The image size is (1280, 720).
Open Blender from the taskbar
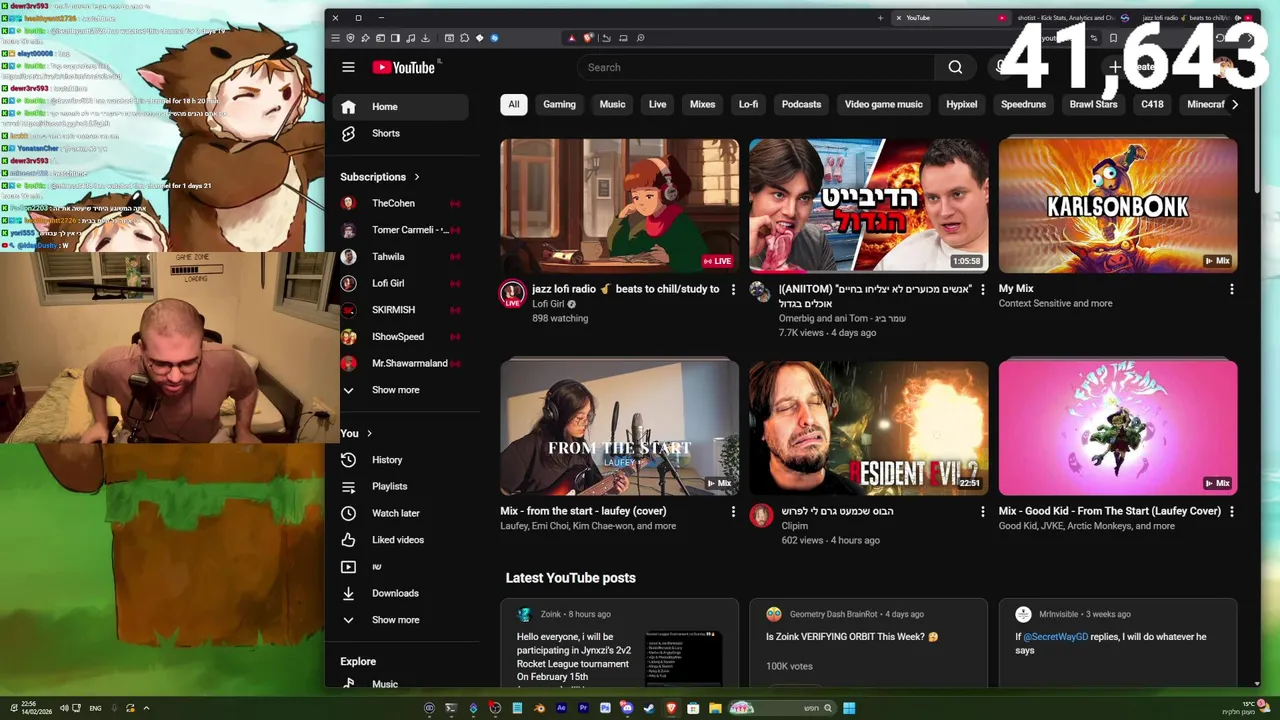coord(540,708)
